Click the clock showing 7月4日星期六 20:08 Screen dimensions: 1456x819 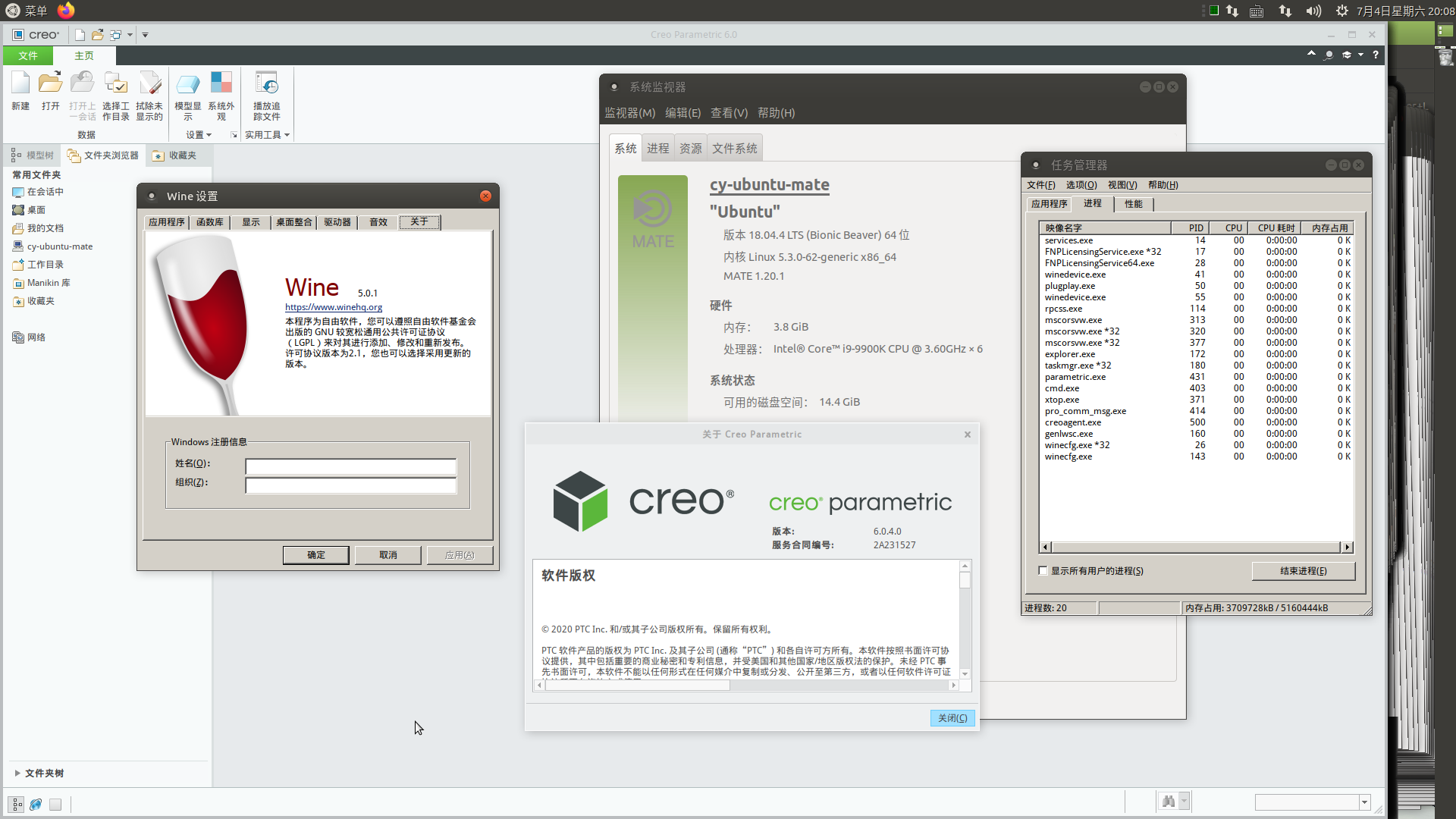point(1405,11)
